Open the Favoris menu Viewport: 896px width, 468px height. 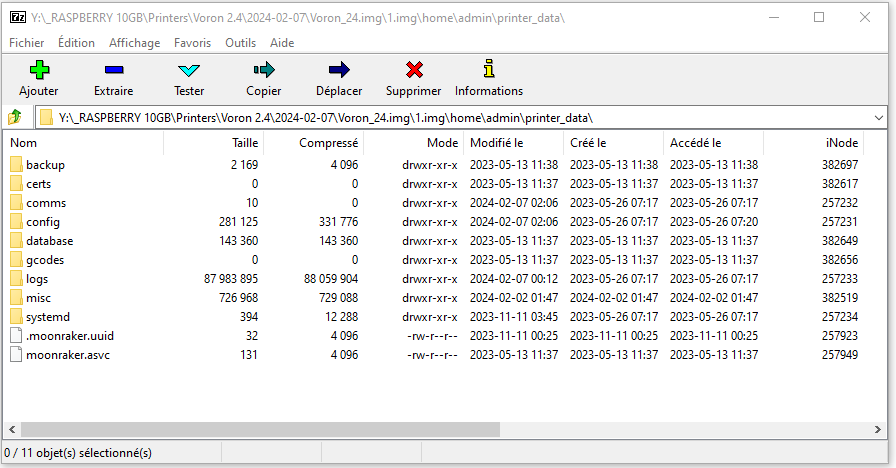click(x=193, y=43)
